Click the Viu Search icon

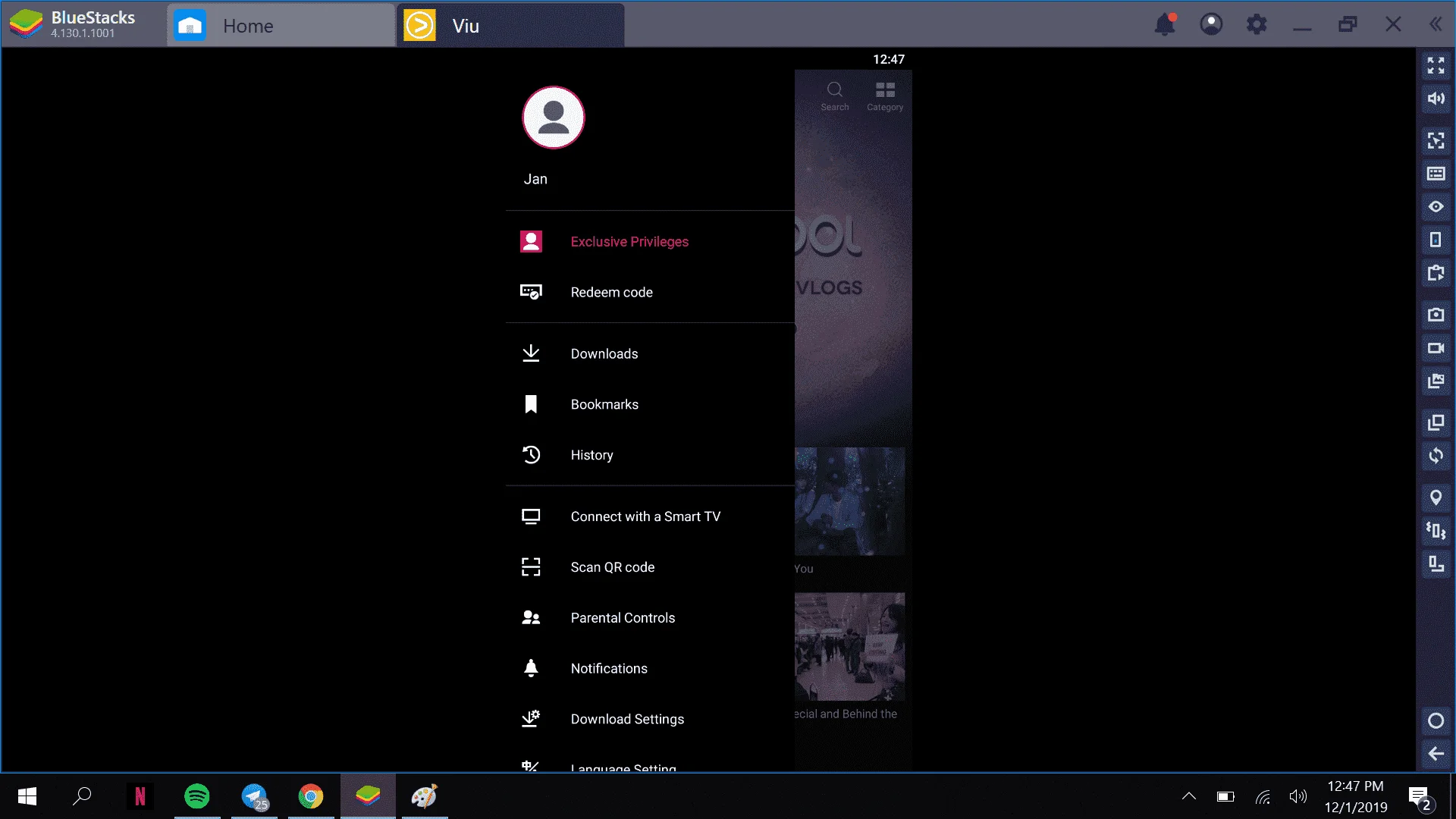[x=834, y=96]
